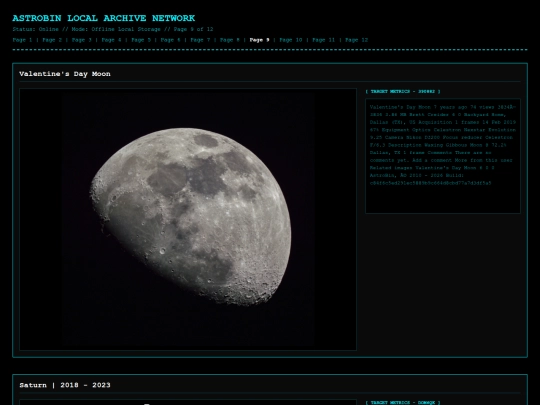The width and height of the screenshot is (540, 405).
Task: Click the status line "Status: Online // Mode: Offline"
Action: (x=113, y=29)
